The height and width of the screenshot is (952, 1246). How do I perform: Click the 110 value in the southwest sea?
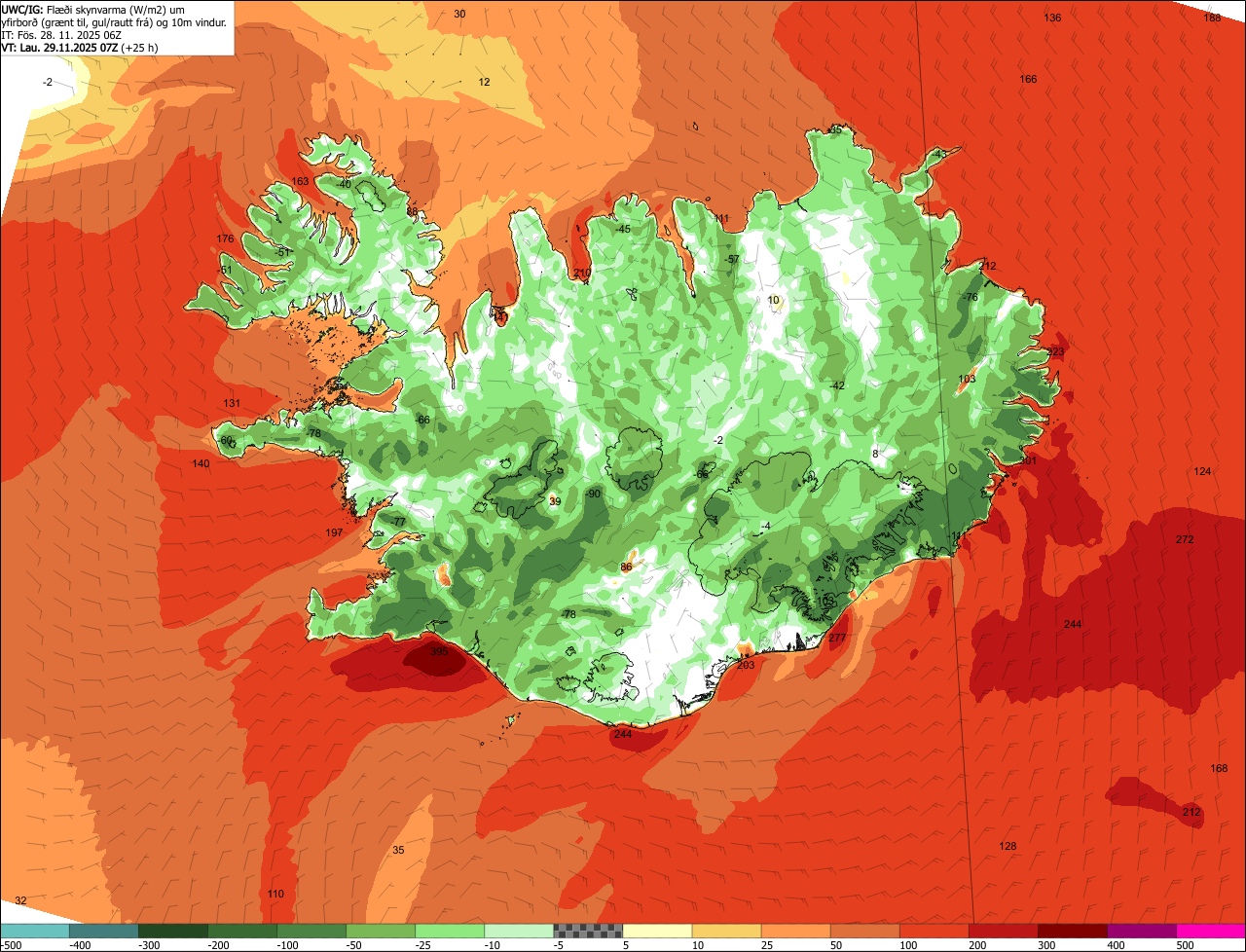(x=275, y=894)
